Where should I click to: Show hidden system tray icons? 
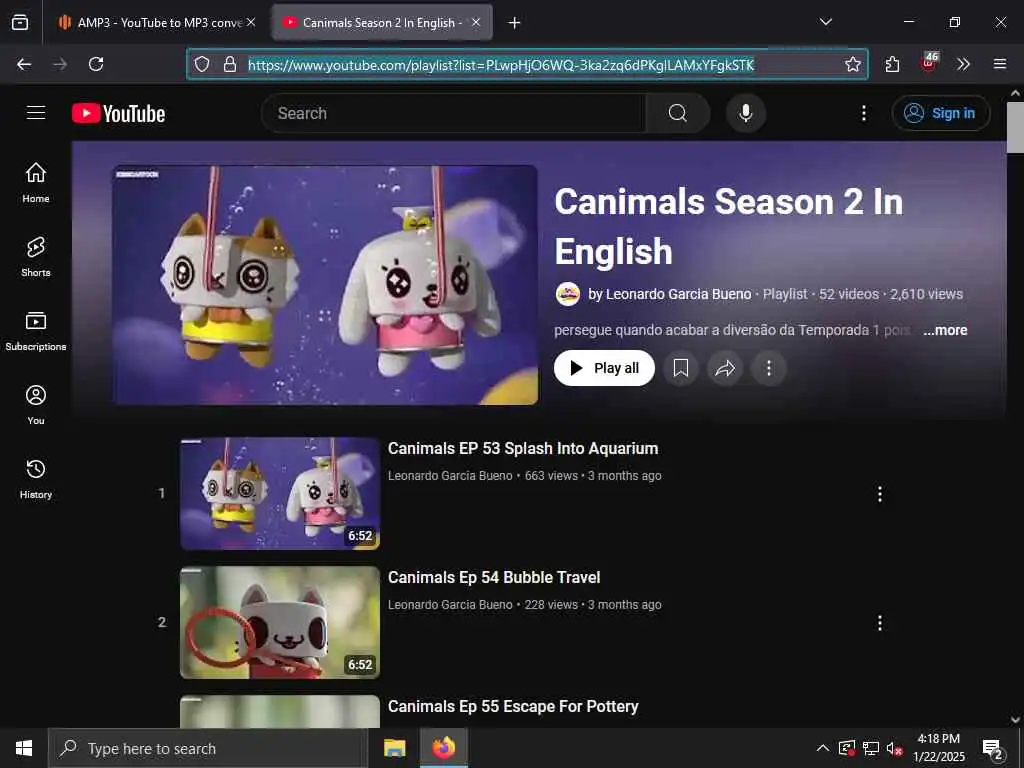pos(823,748)
